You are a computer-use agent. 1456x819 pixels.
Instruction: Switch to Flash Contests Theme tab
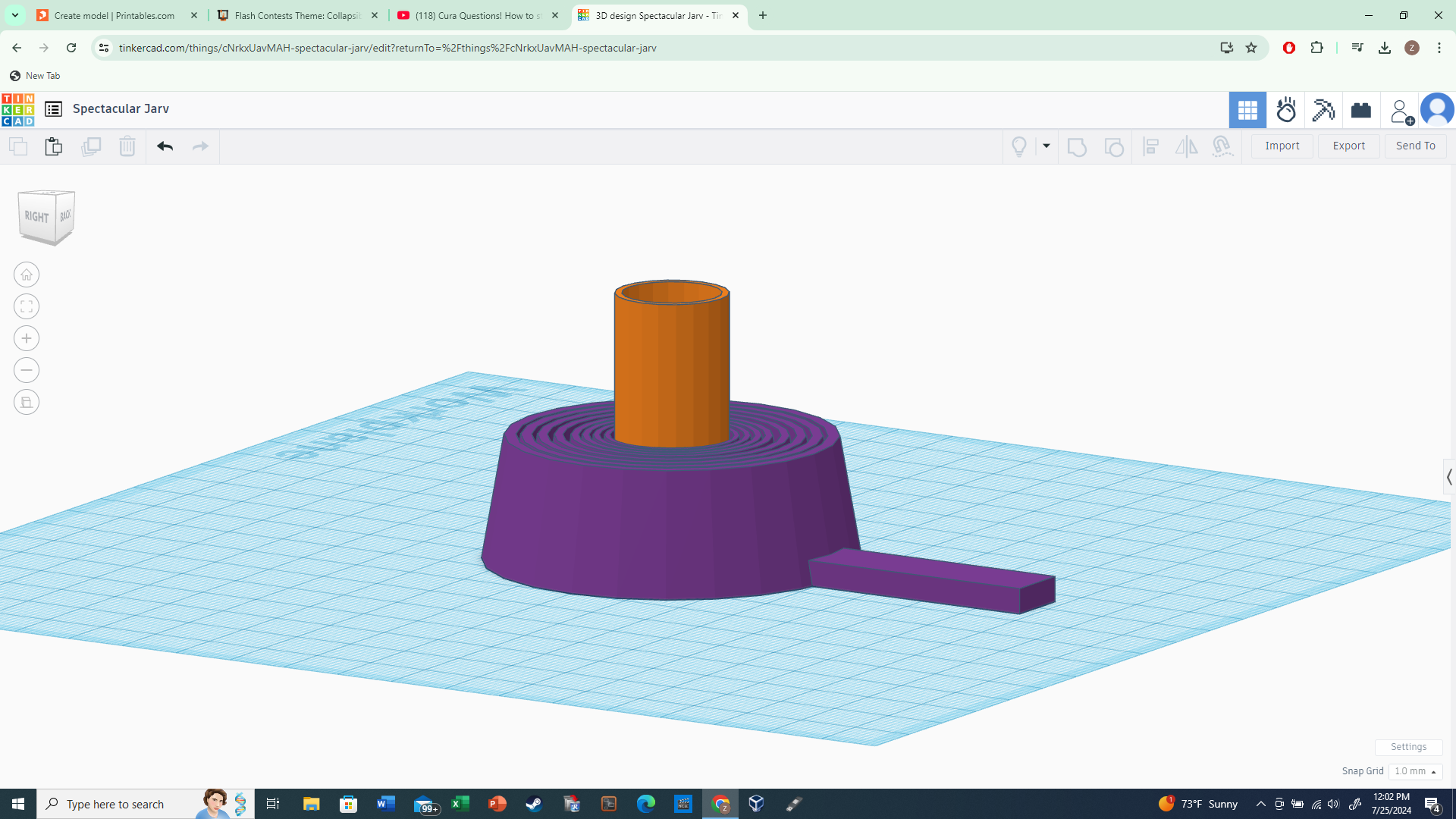(297, 15)
